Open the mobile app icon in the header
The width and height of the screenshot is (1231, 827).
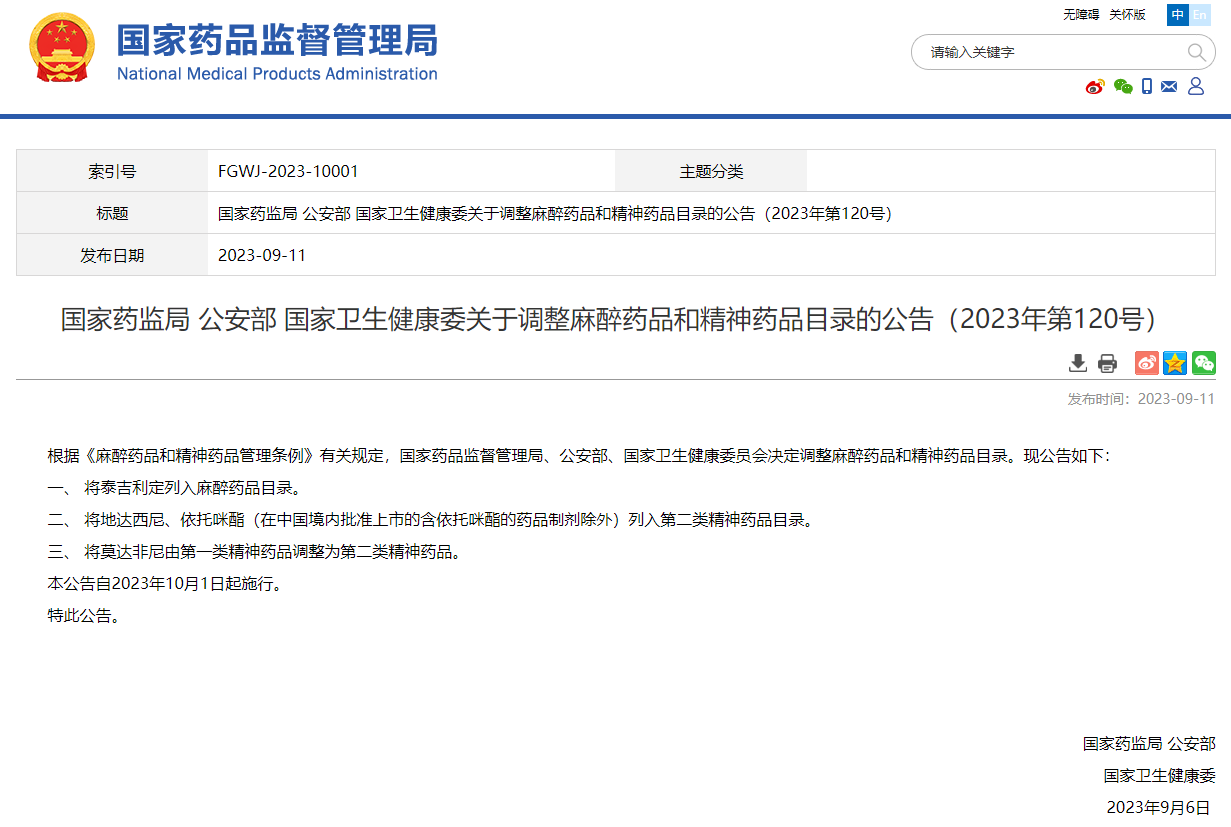pos(1146,86)
